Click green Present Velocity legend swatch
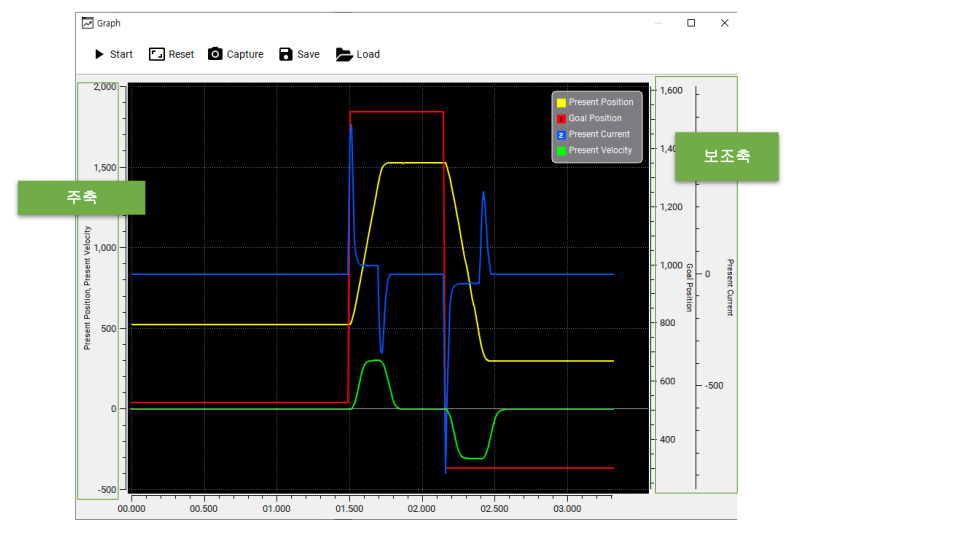960x540 pixels. (561, 151)
